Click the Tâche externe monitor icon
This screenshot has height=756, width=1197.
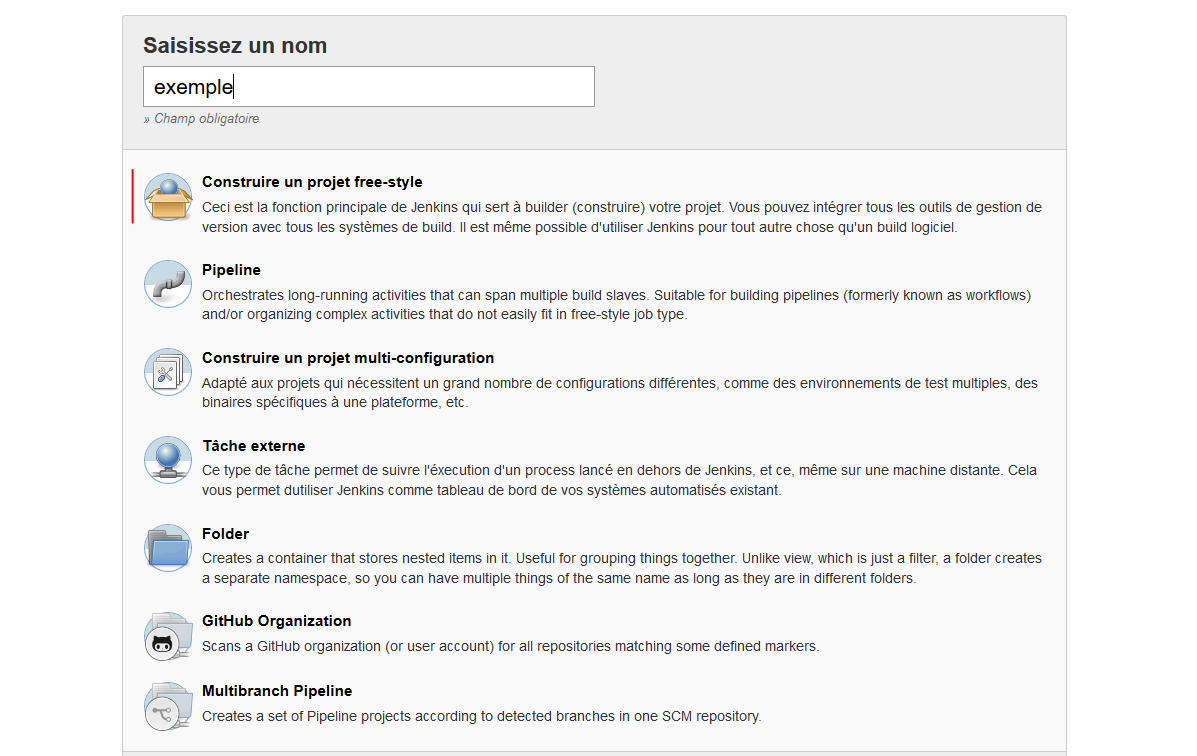[167, 460]
